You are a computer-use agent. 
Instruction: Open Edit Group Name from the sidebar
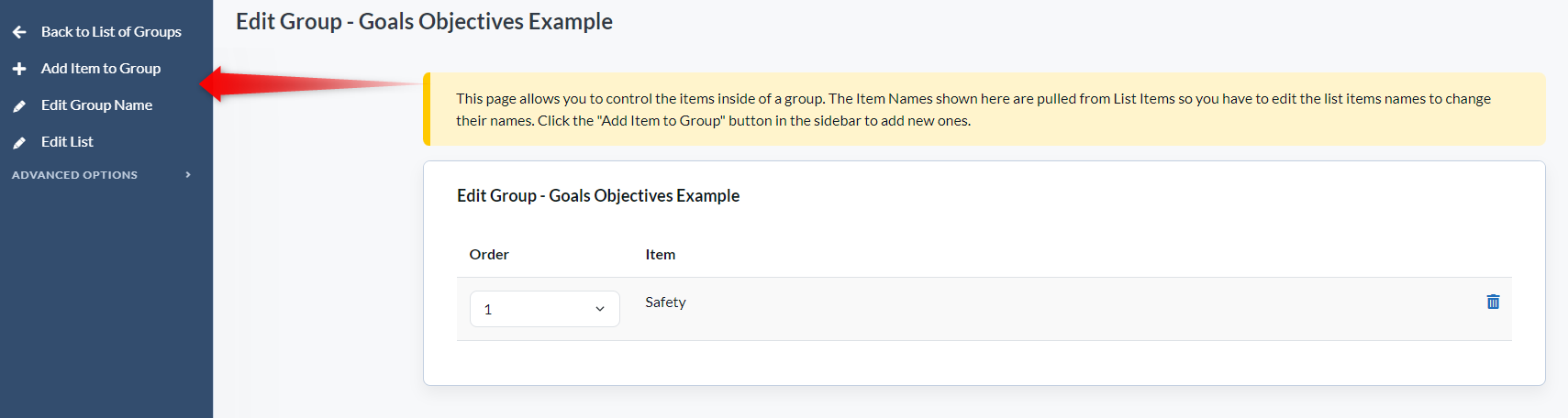point(97,105)
